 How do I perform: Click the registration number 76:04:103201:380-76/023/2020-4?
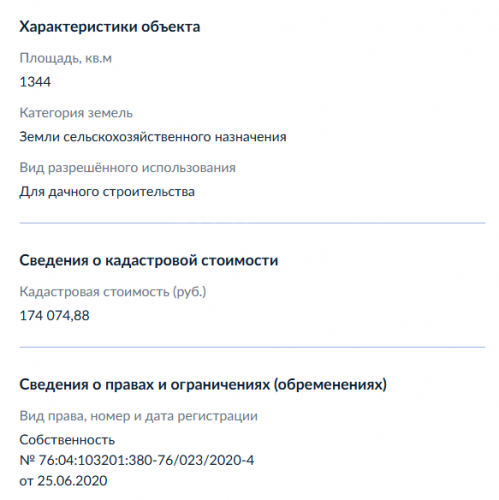click(146, 461)
